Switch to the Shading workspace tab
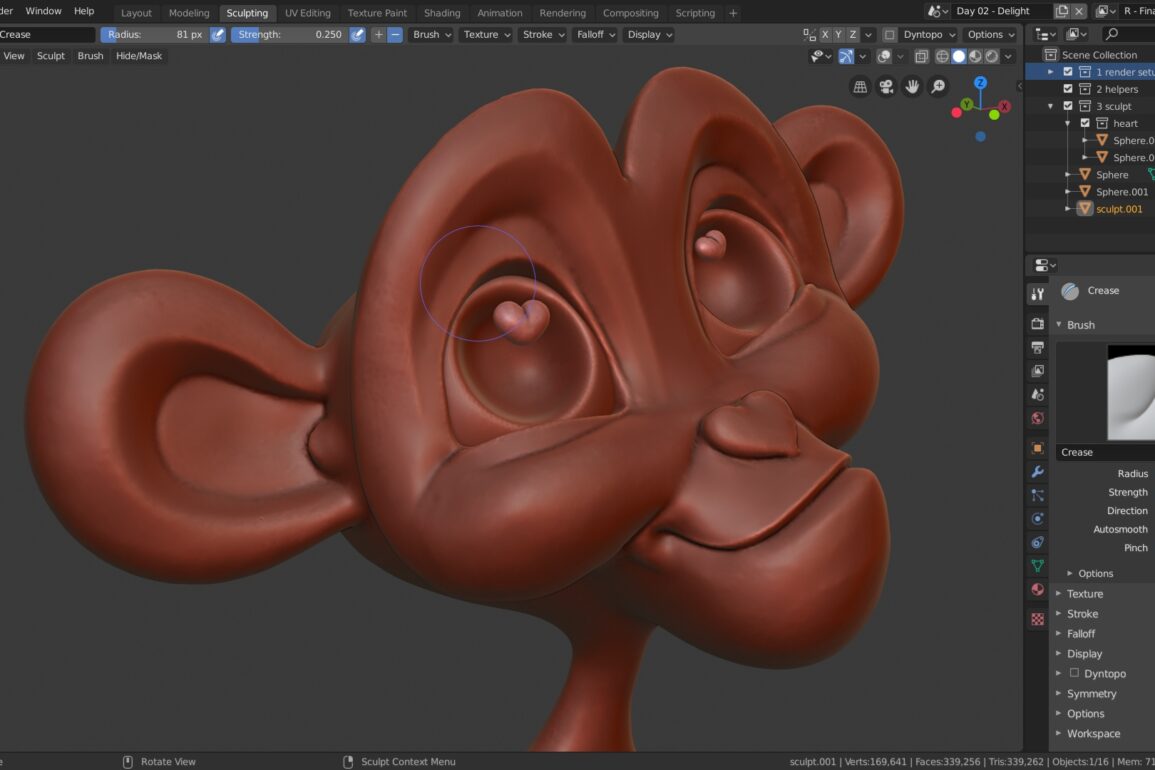The width and height of the screenshot is (1155, 770). (441, 13)
